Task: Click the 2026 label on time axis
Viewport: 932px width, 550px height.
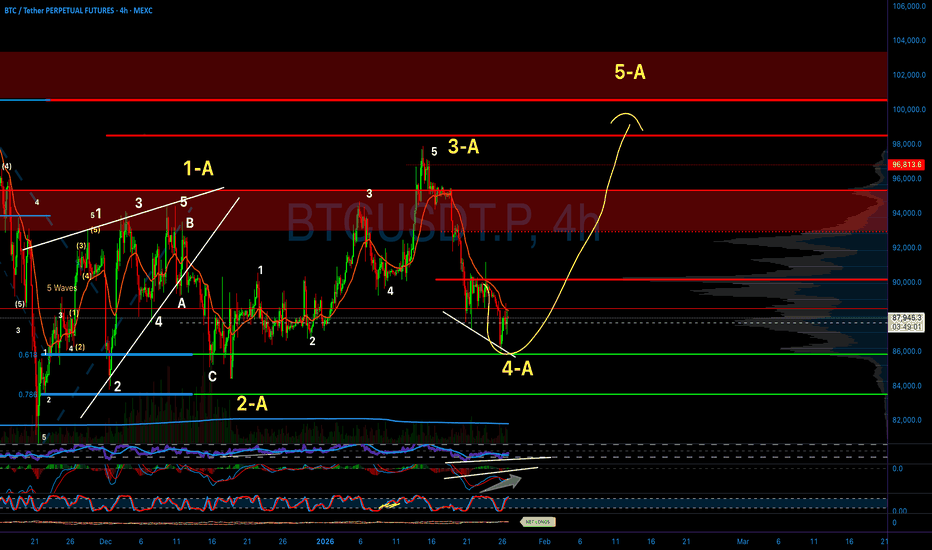Action: click(325, 541)
